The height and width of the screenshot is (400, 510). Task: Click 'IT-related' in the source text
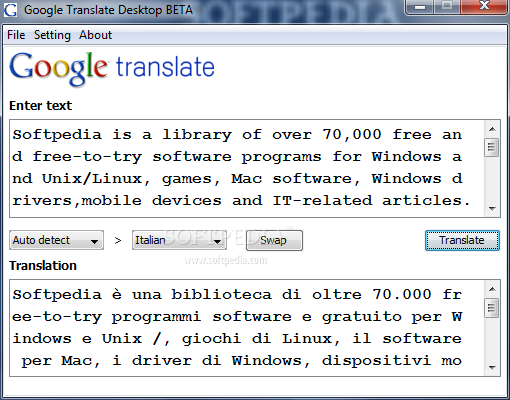(322, 201)
